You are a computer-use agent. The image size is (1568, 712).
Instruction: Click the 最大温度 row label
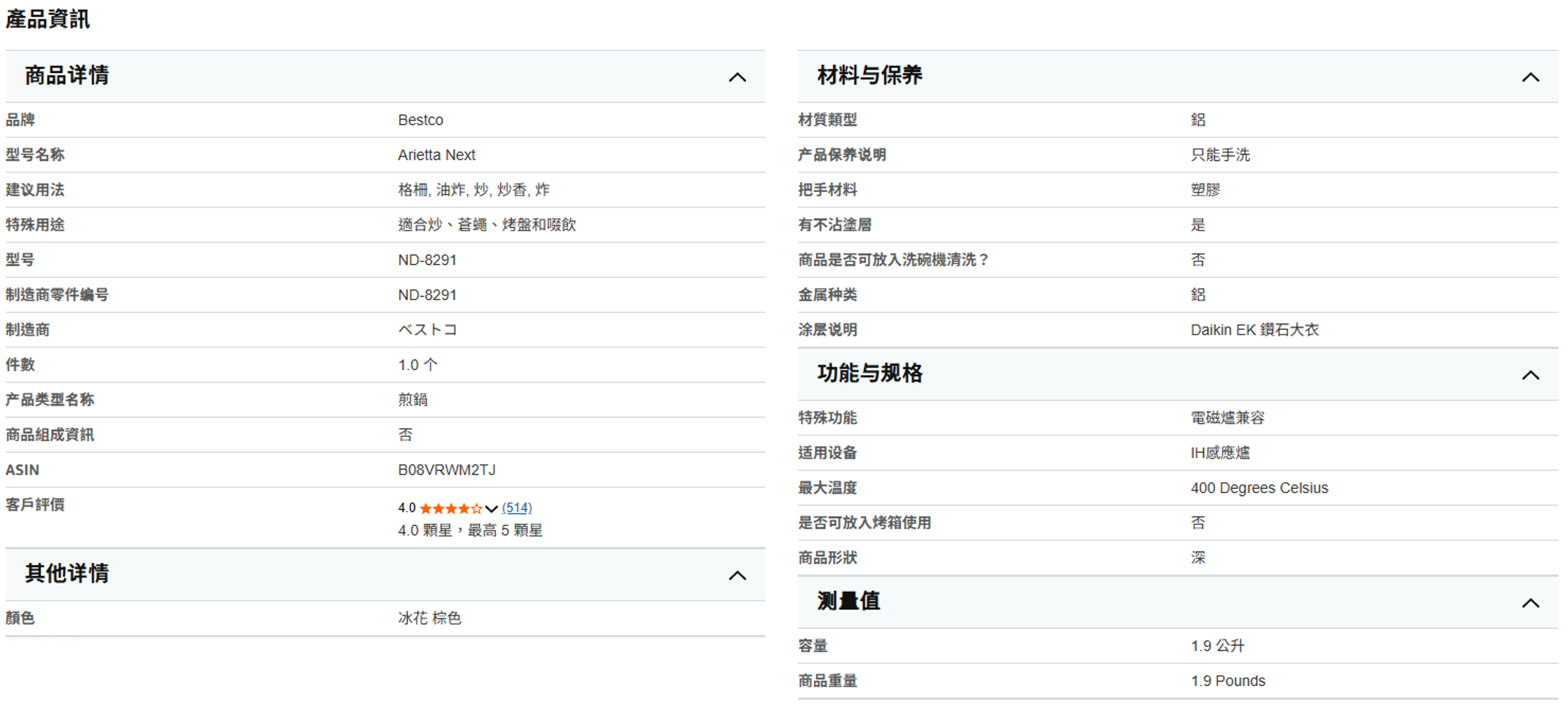click(x=827, y=488)
